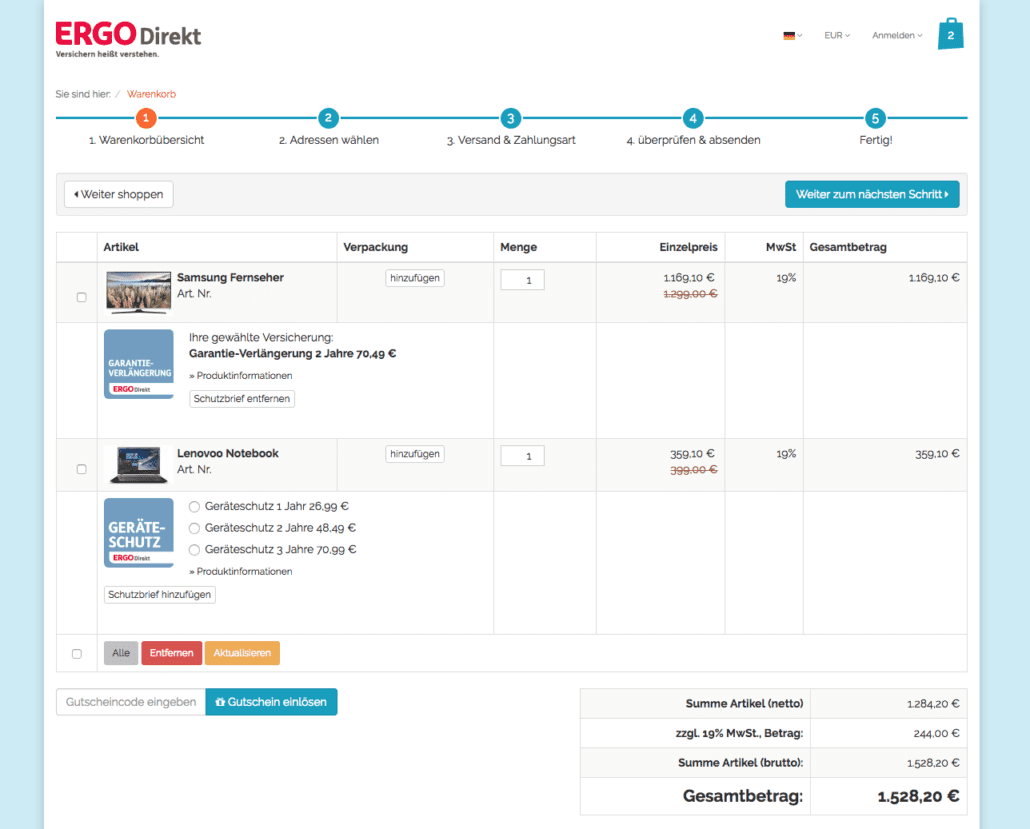Open the language dropdown
1030x829 pixels.
point(793,35)
